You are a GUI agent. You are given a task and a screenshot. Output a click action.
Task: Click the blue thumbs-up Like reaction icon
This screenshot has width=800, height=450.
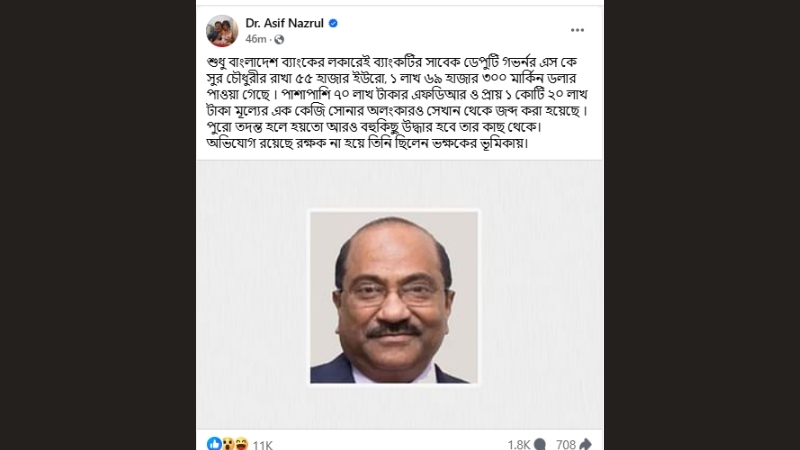[214, 444]
